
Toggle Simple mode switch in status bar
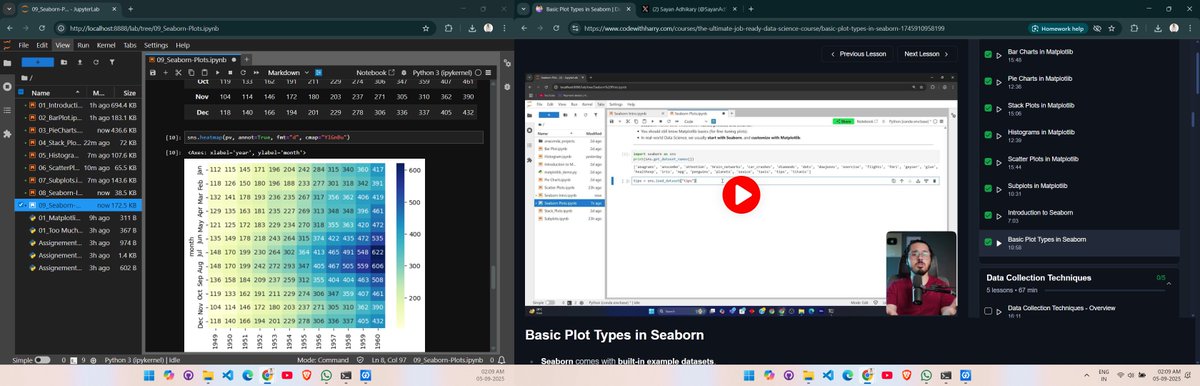[x=43, y=359]
